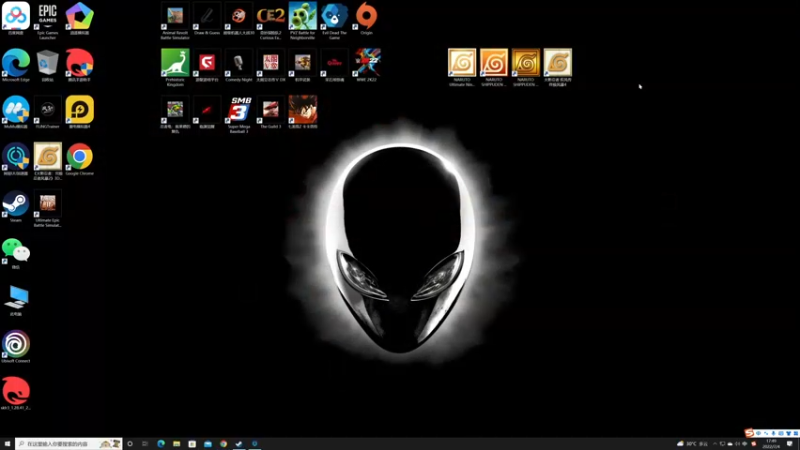Open PvZ Battle for Neighborville
Image resolution: width=800 pixels, height=450 pixels.
pos(303,21)
